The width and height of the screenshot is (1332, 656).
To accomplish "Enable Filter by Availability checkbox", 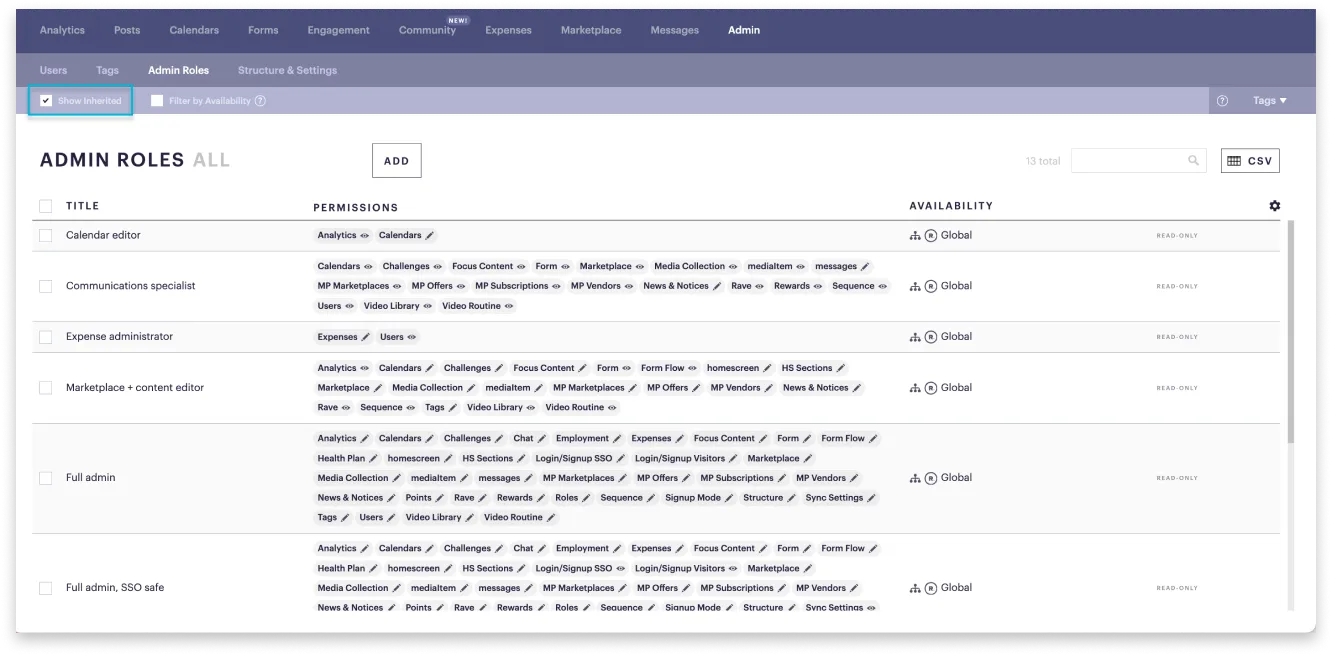I will pyautogui.click(x=157, y=101).
